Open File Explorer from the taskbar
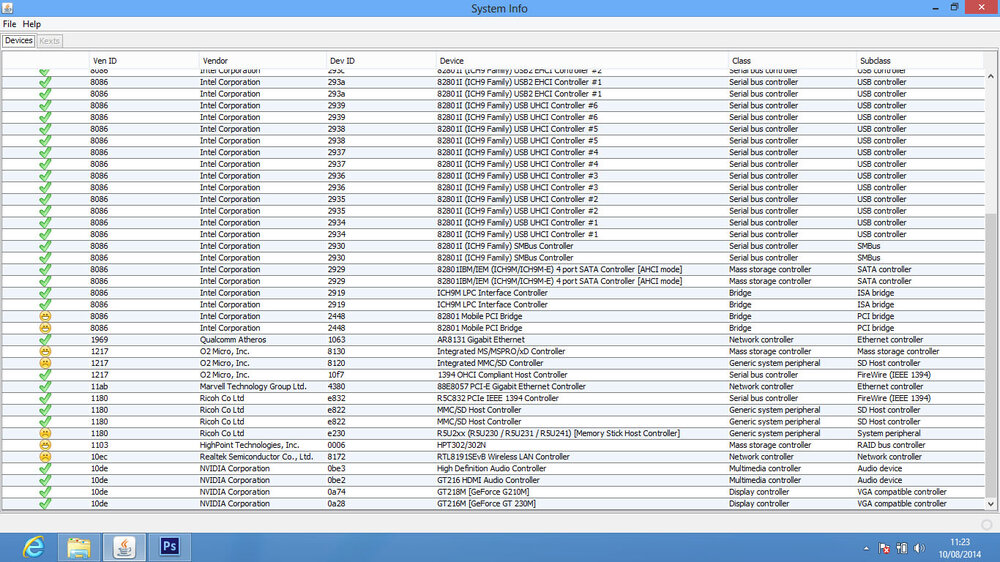 point(79,546)
